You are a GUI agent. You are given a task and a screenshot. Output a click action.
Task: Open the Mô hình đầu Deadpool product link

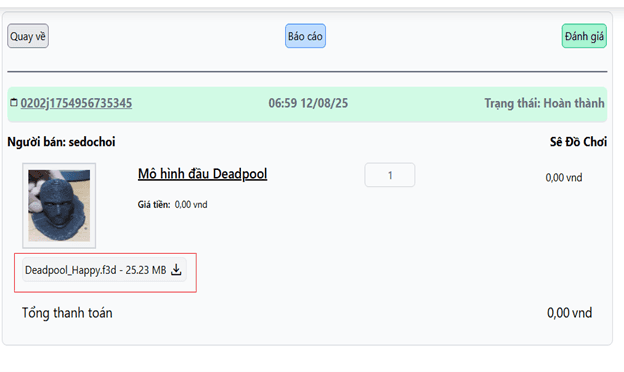coord(202,174)
